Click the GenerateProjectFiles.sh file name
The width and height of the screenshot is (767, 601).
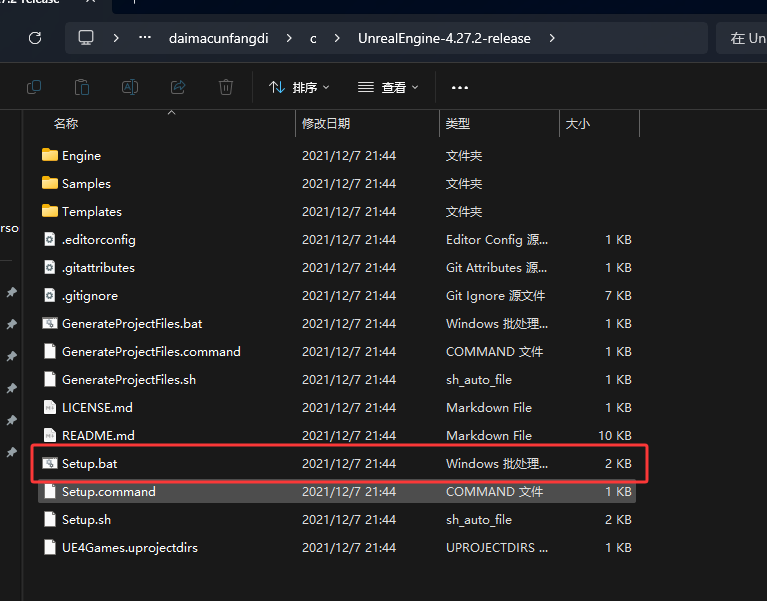pos(129,379)
